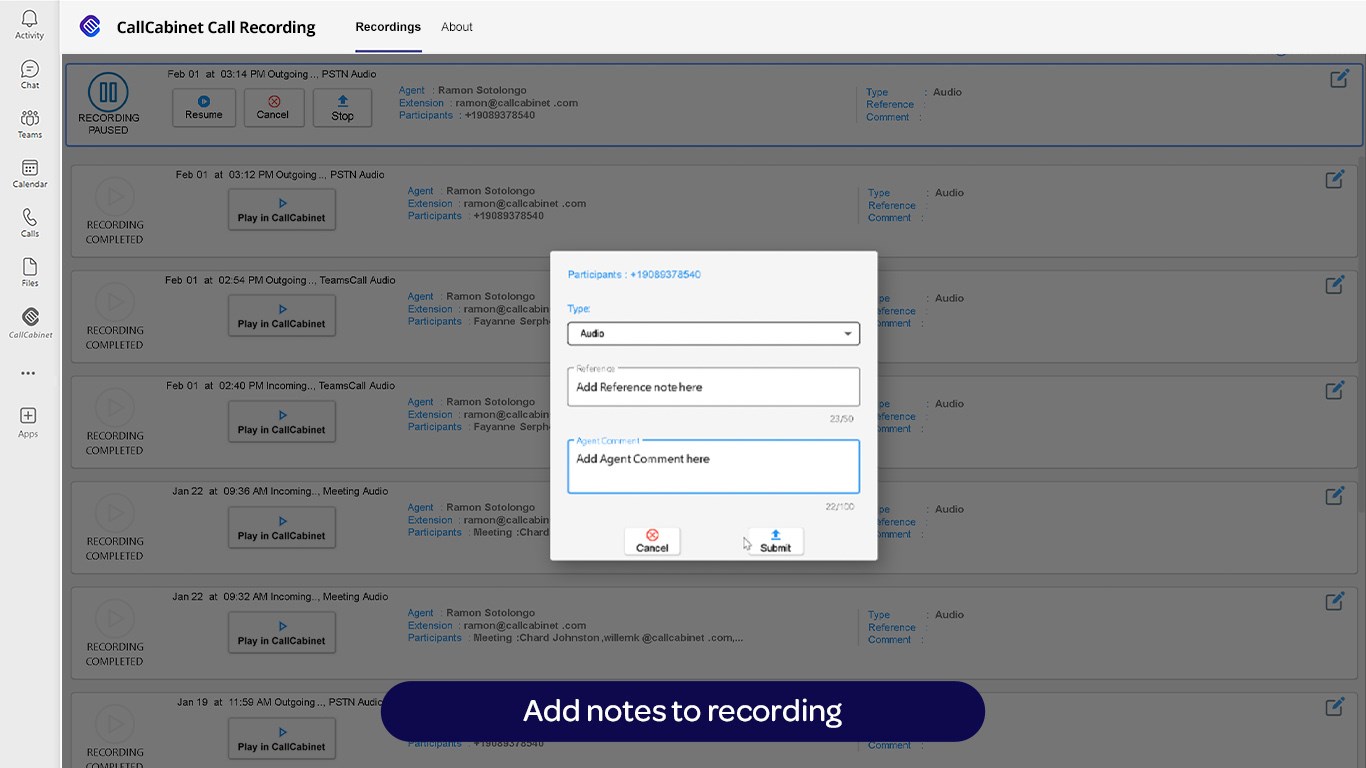Click the play circle of 03:12 PM recording

coord(114,196)
